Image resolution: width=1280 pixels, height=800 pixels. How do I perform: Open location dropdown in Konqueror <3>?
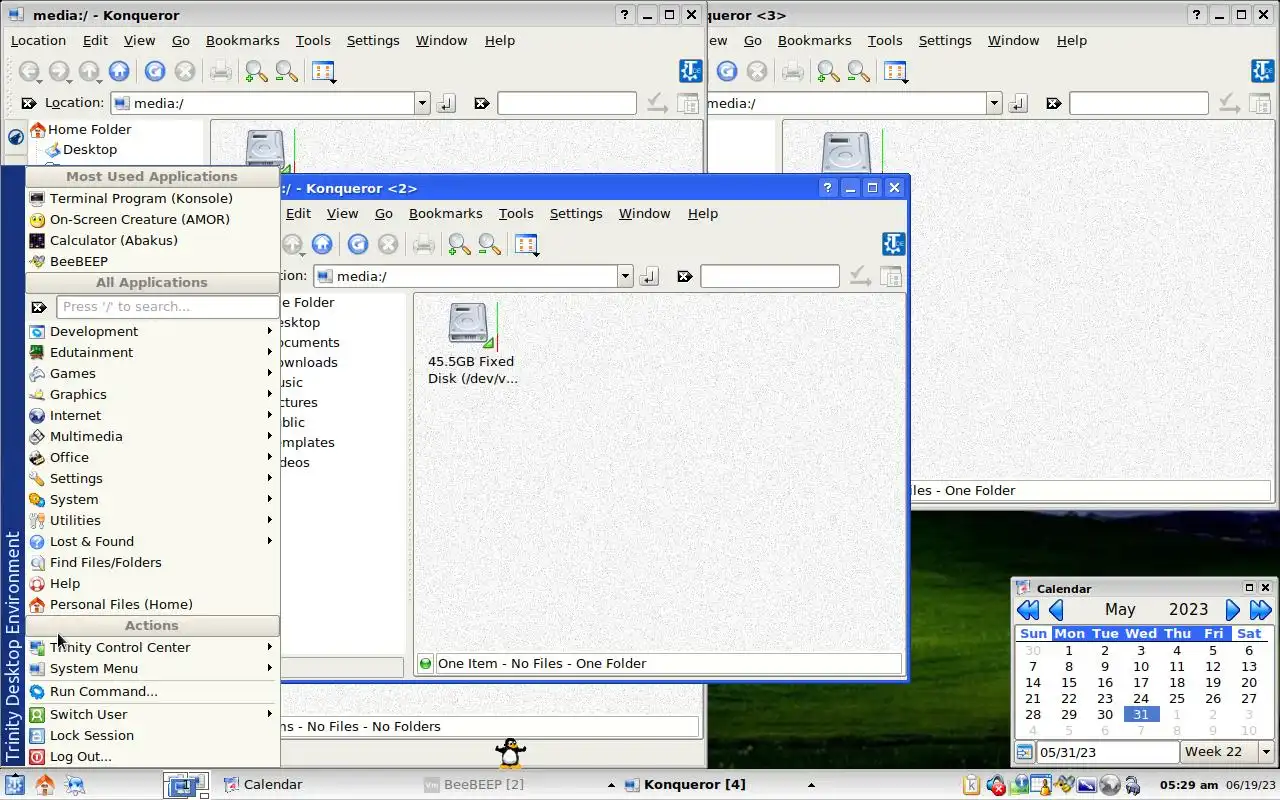(994, 103)
